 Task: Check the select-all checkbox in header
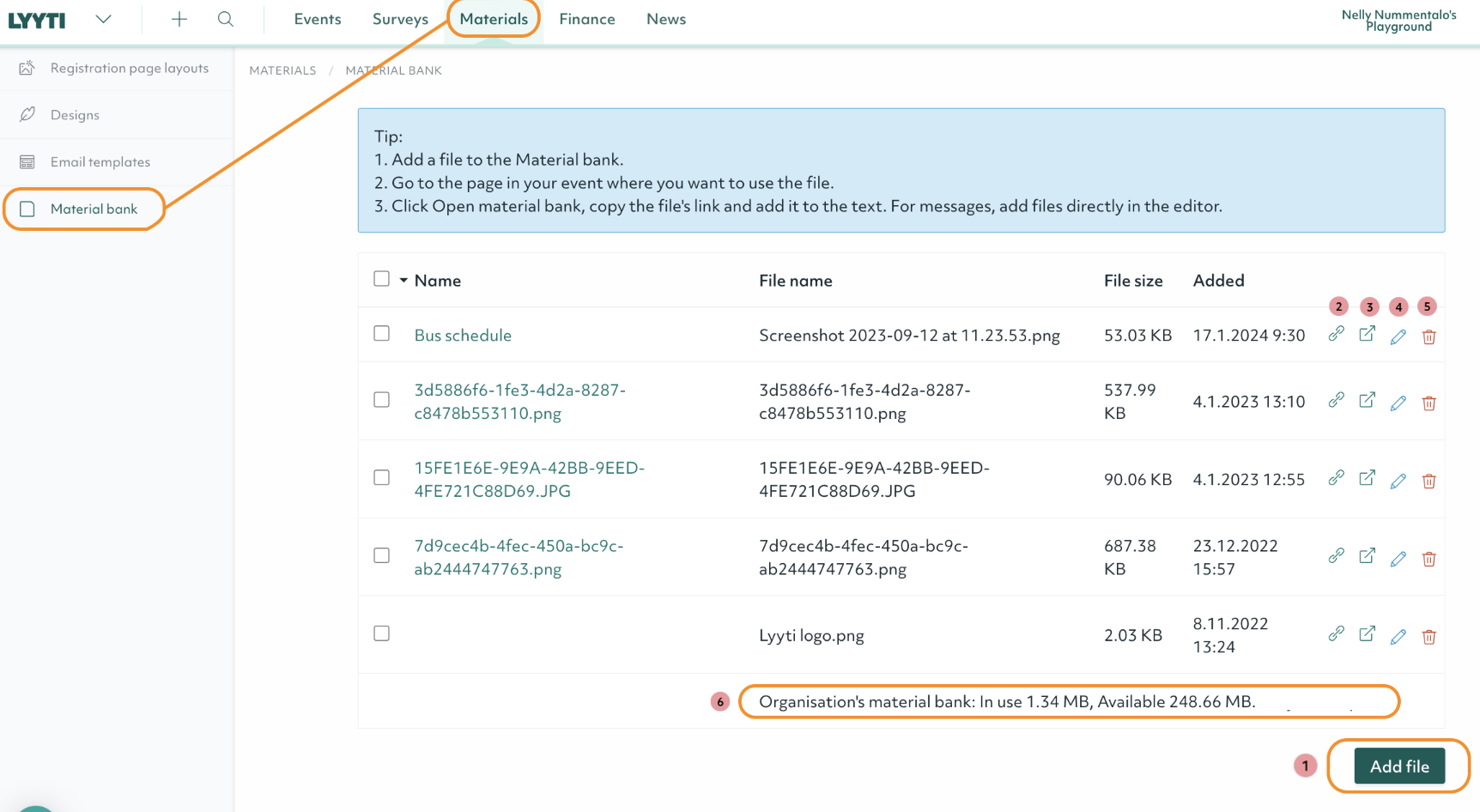pyautogui.click(x=382, y=279)
